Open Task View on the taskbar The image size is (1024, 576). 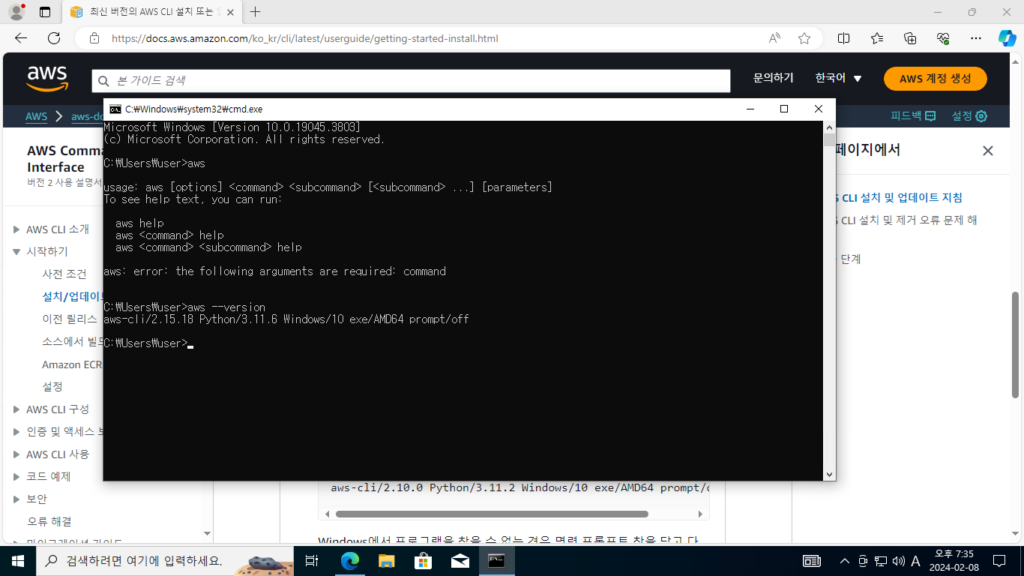coord(312,561)
